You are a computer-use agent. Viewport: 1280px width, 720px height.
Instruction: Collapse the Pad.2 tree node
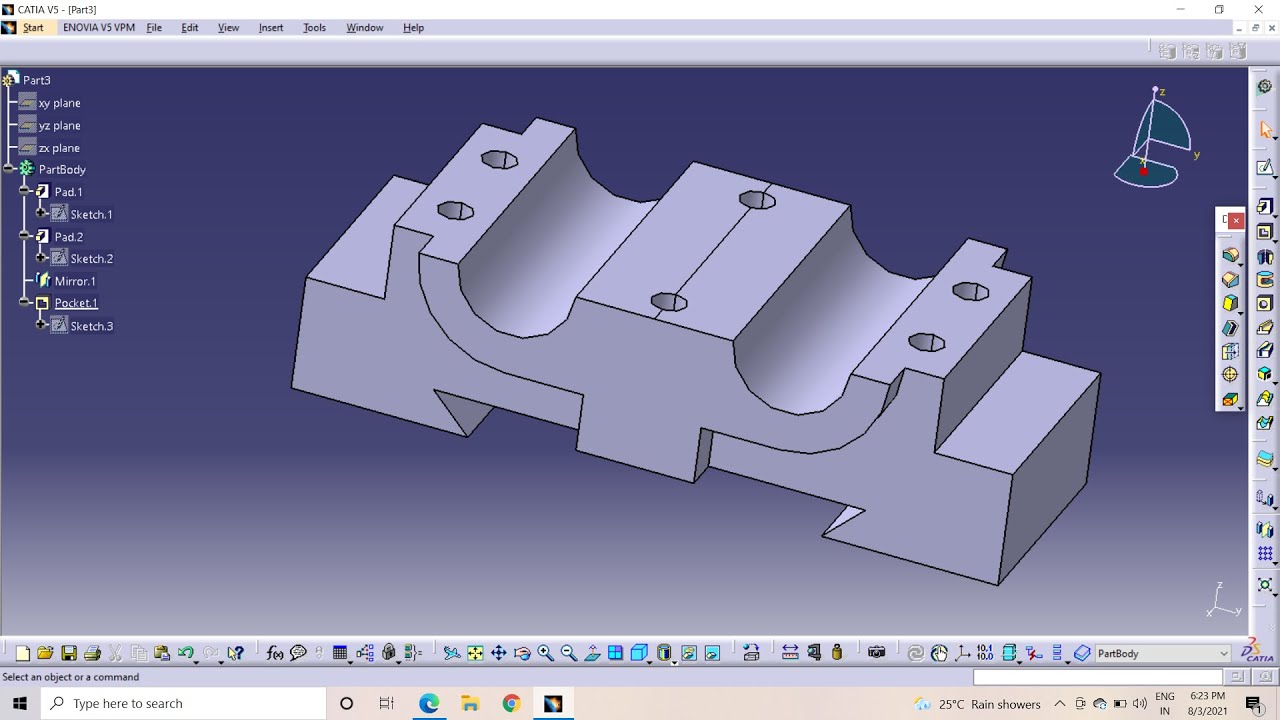[x=25, y=236]
